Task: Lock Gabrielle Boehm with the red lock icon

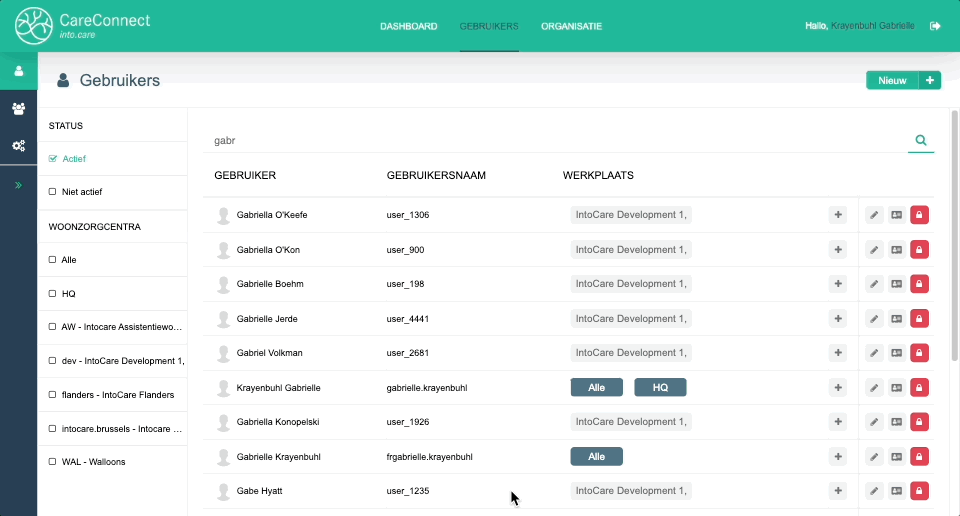Action: tap(919, 284)
